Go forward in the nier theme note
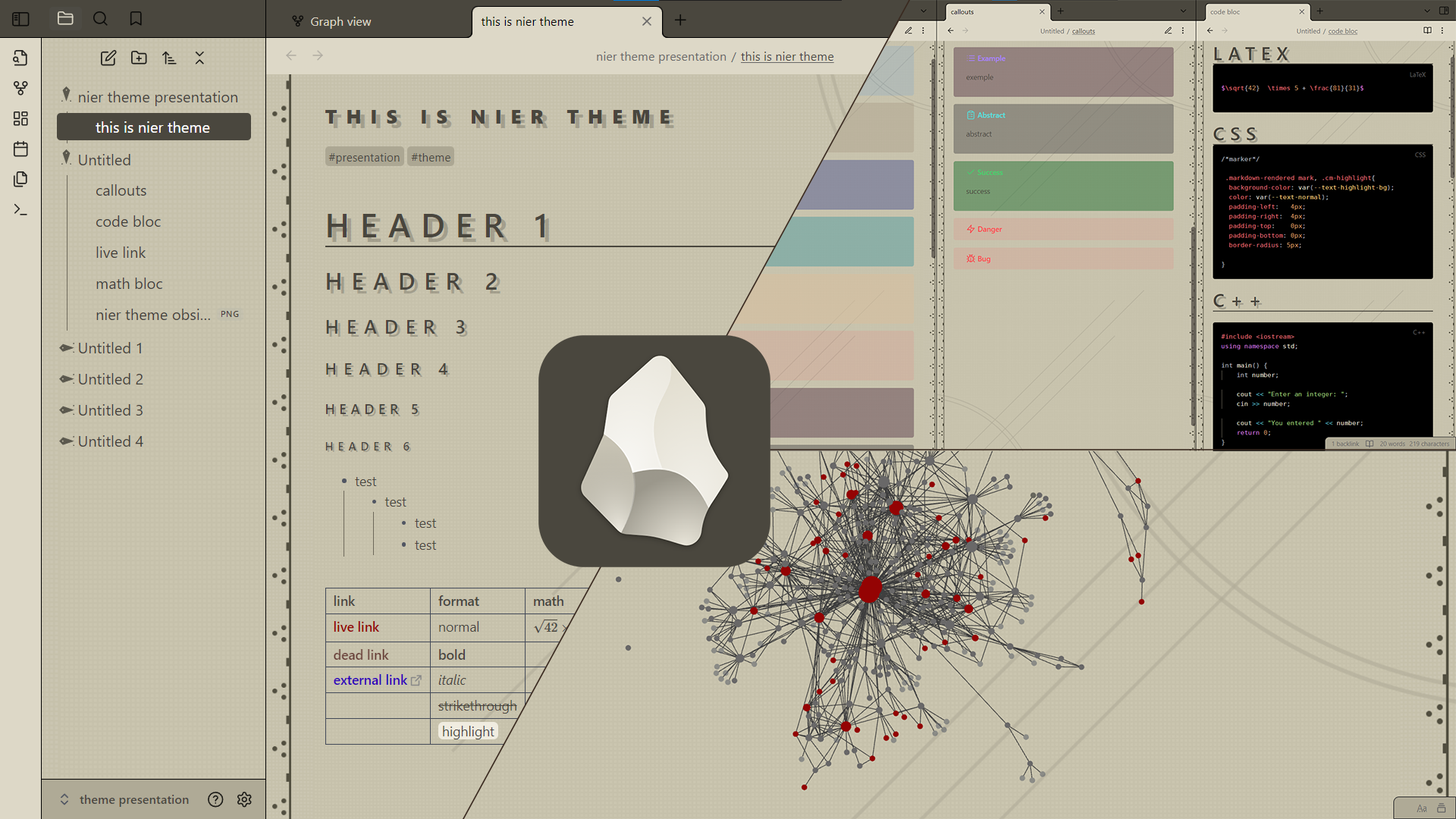This screenshot has height=819, width=1456. [318, 55]
